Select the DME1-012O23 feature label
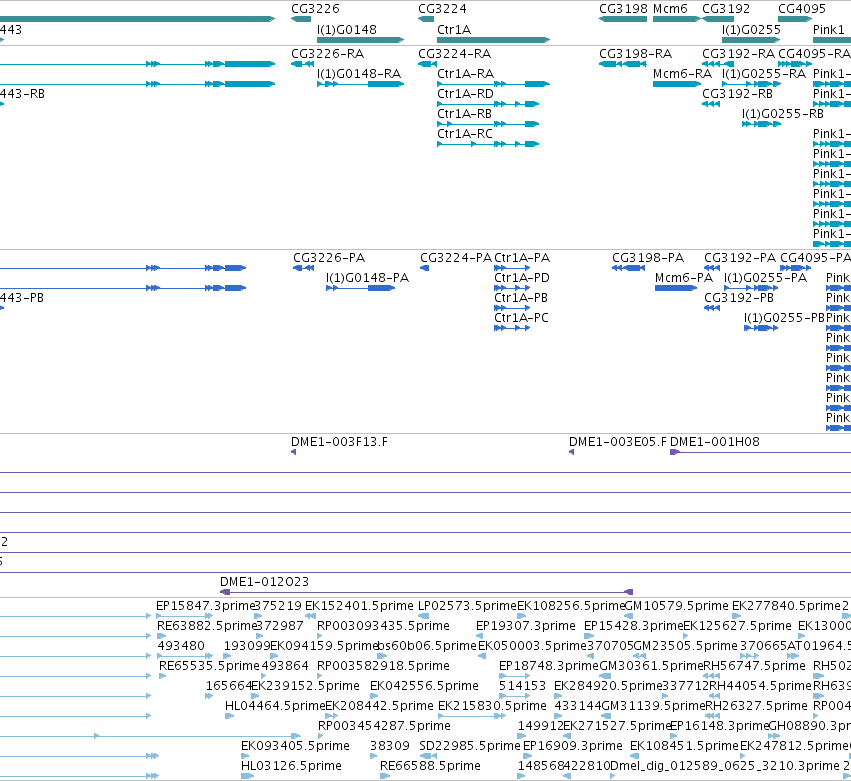 (x=264, y=582)
